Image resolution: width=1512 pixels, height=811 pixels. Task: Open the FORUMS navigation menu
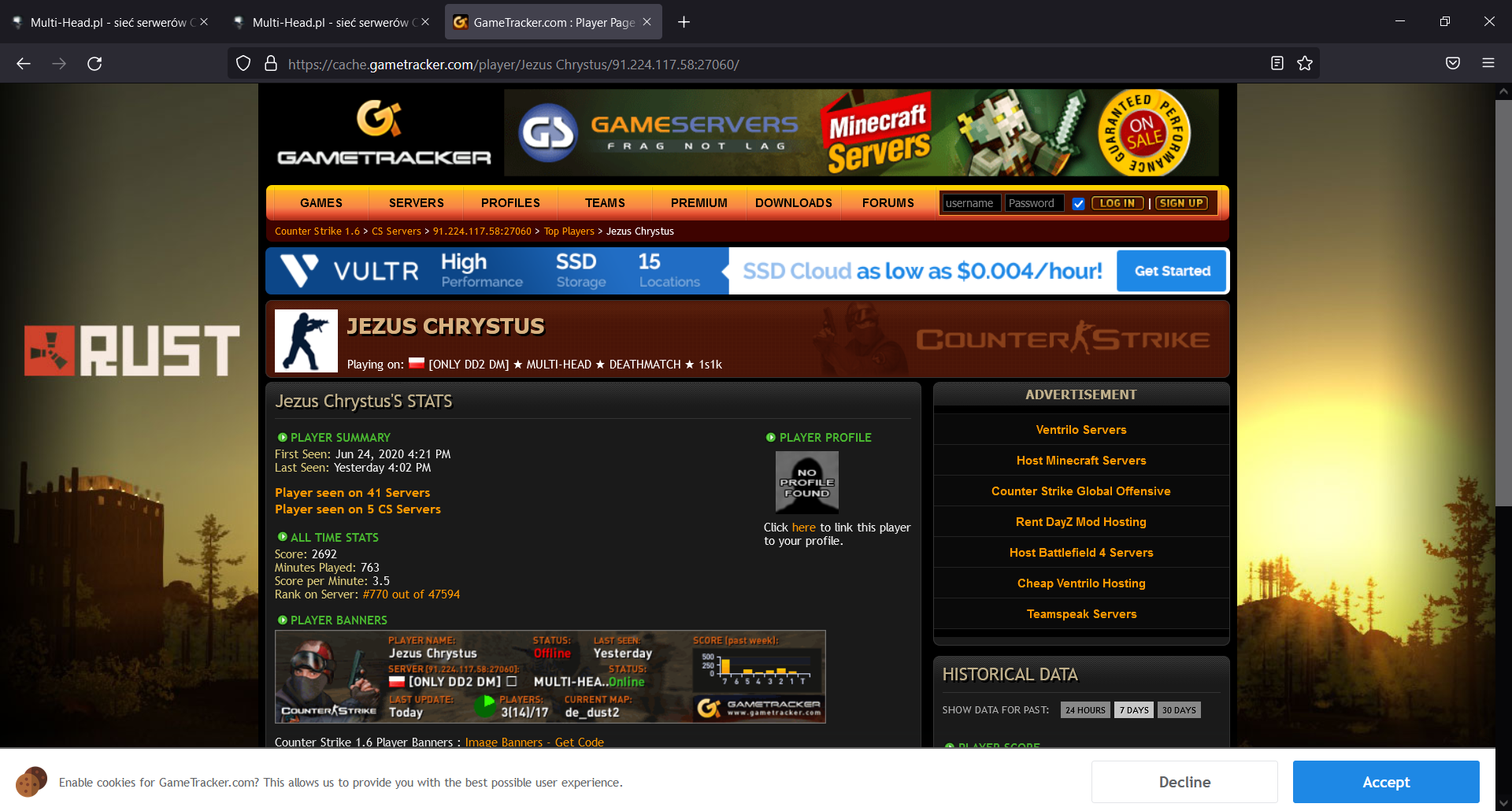click(888, 203)
